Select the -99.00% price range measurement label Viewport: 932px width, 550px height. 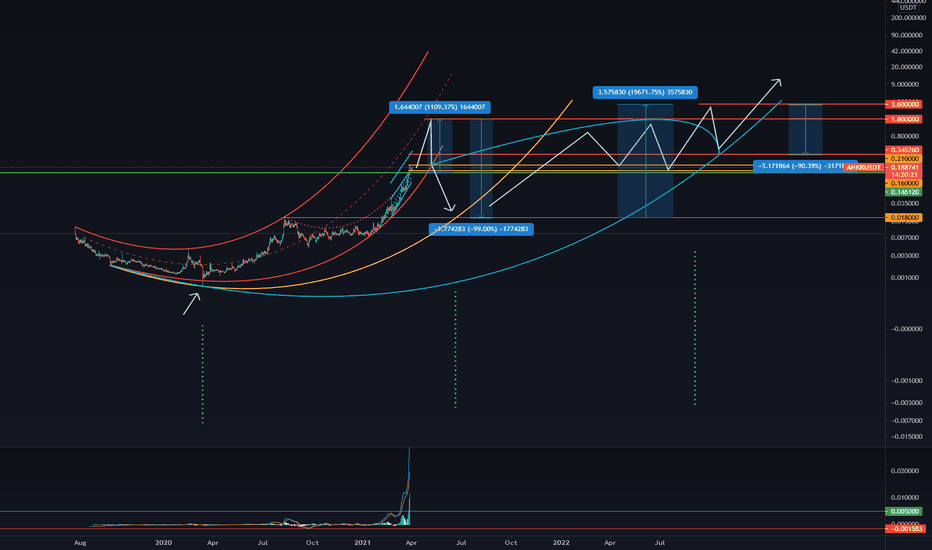[x=481, y=229]
